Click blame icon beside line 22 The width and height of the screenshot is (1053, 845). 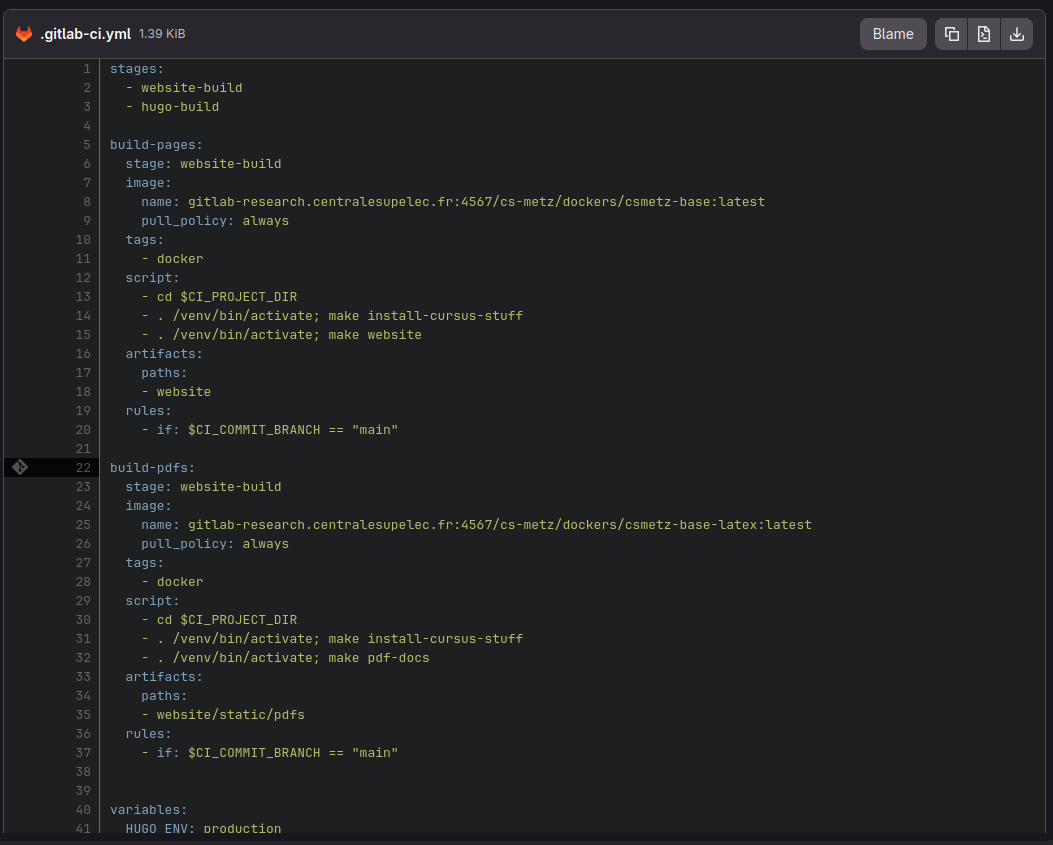pos(20,467)
